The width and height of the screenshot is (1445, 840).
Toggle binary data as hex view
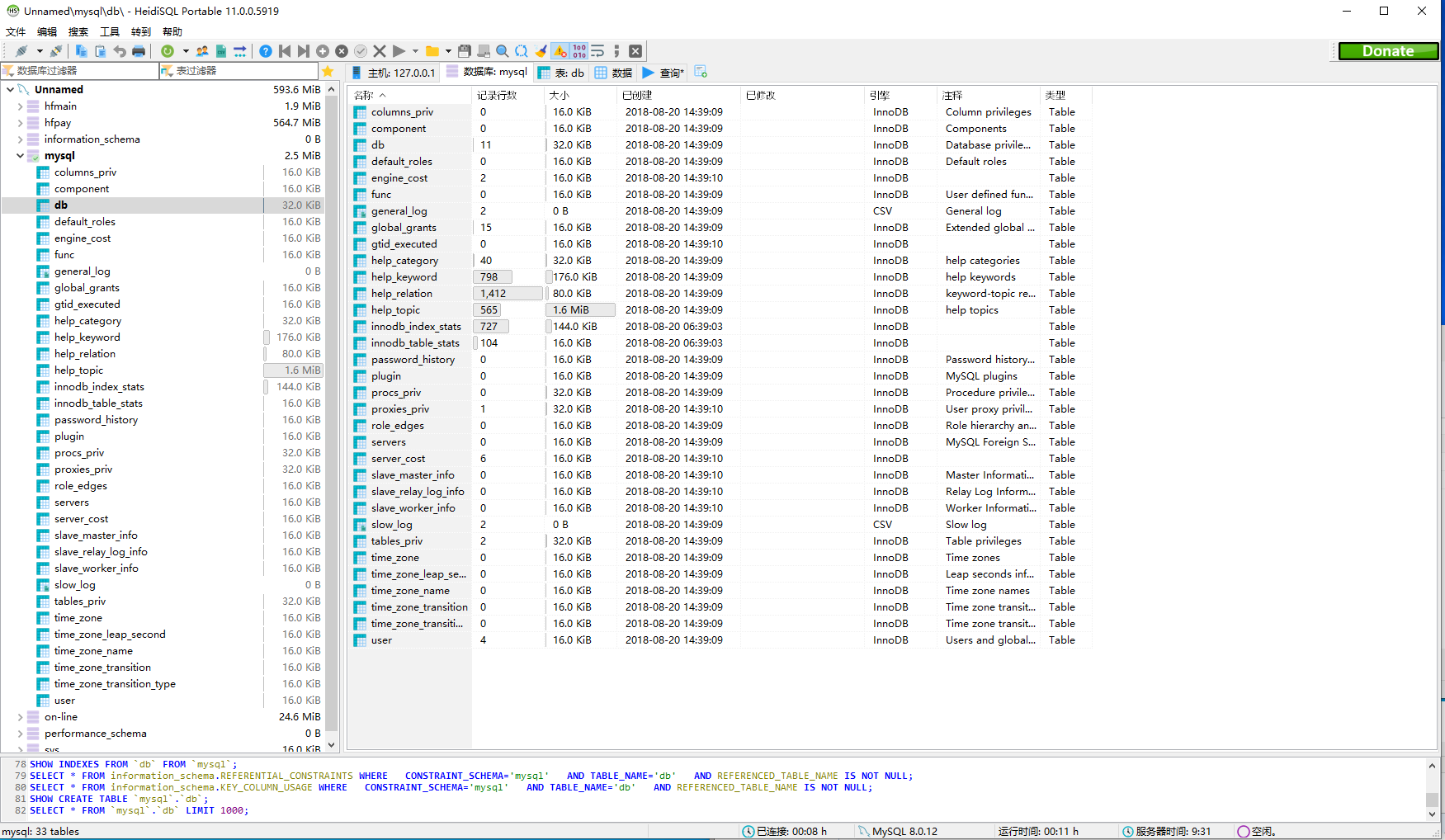pyautogui.click(x=579, y=51)
